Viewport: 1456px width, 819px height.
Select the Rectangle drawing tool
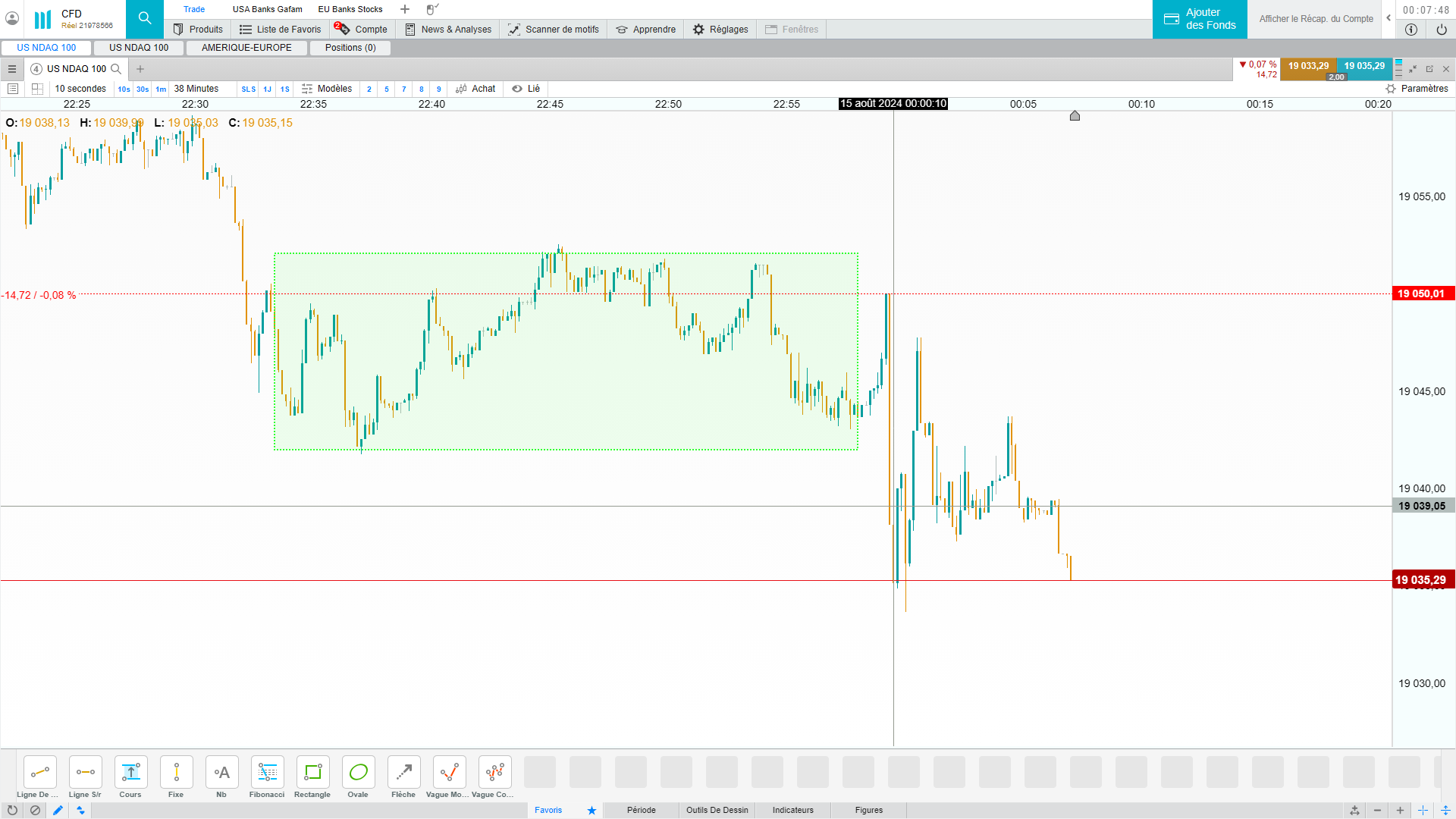(312, 773)
